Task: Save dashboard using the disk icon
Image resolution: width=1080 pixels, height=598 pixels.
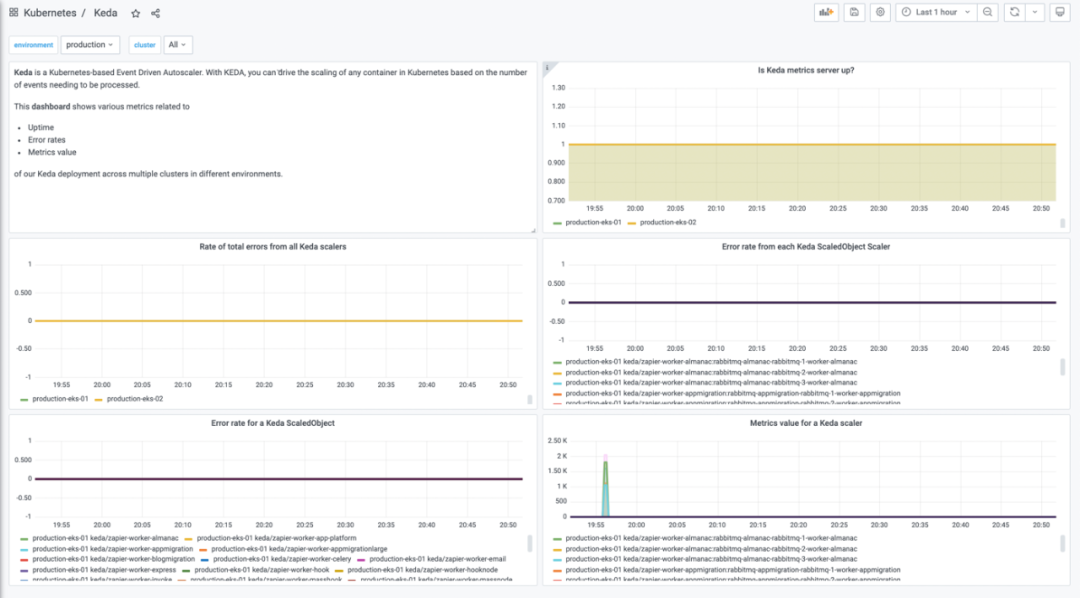Action: (854, 12)
